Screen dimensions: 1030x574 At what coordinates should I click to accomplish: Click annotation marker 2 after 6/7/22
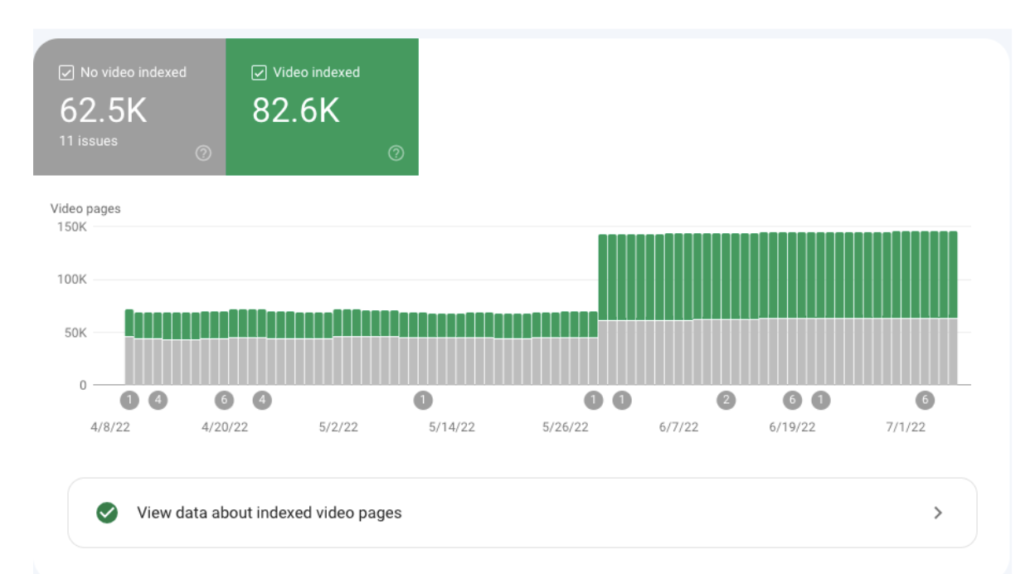click(x=726, y=399)
